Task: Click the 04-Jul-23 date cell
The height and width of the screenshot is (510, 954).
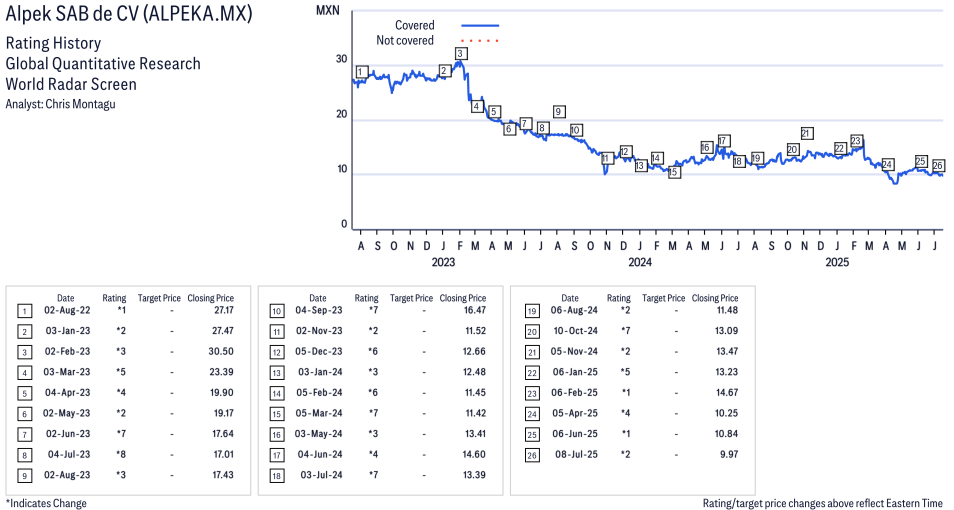Action: 69,455
